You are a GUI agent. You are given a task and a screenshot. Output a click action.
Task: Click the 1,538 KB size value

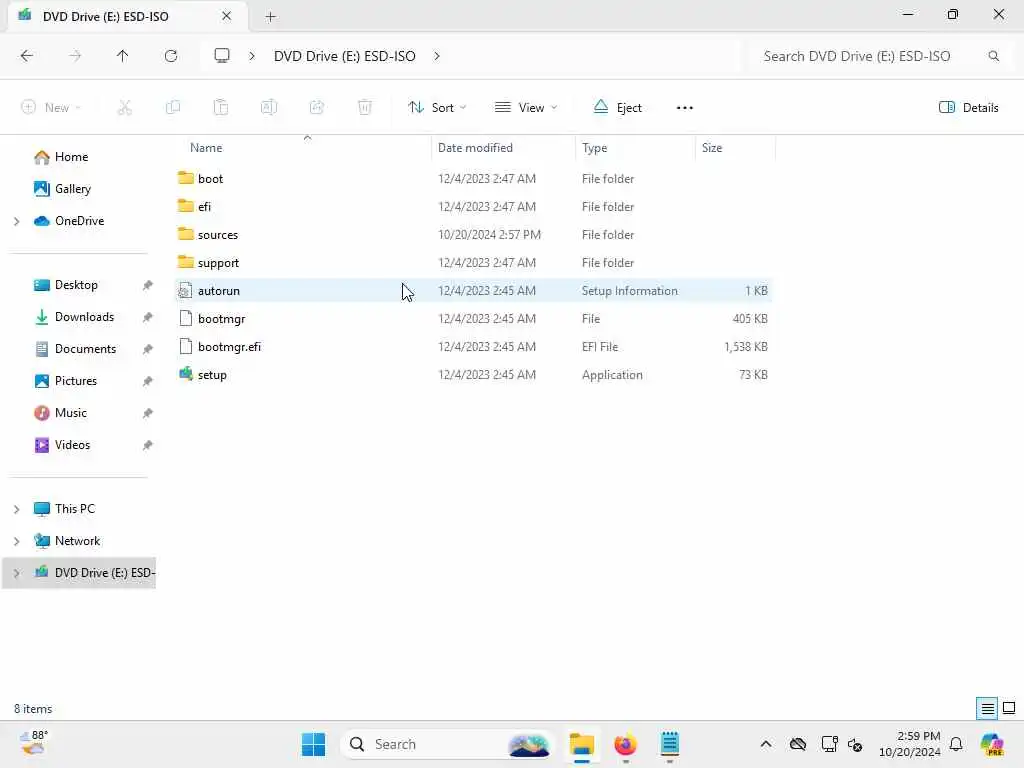point(746,347)
